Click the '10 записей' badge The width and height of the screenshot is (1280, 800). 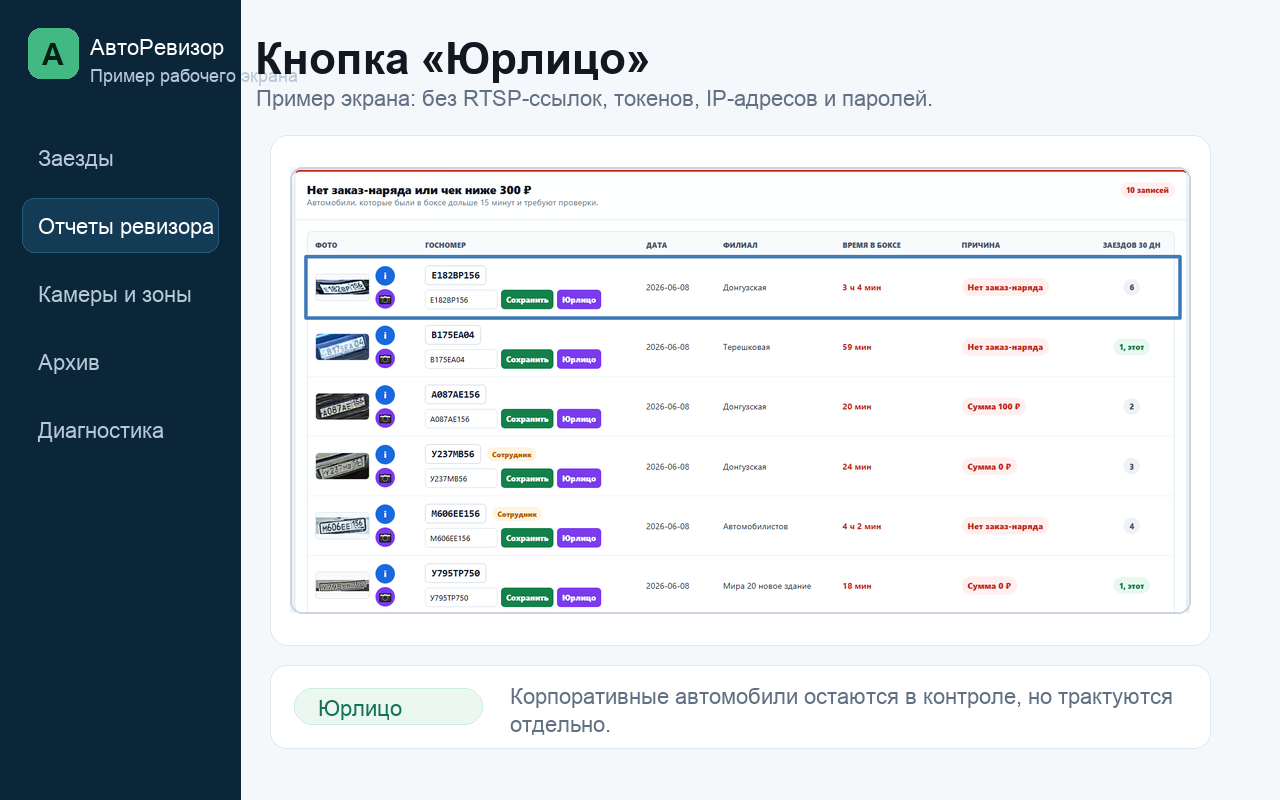1147,190
